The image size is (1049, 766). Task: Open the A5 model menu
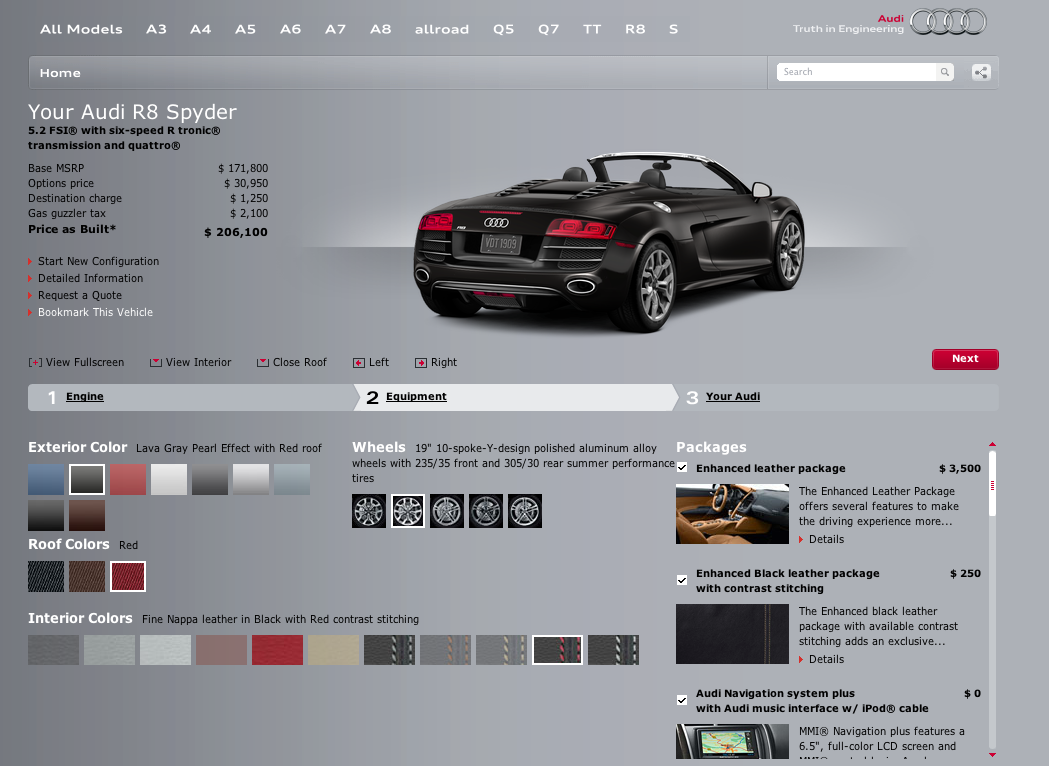coord(246,29)
